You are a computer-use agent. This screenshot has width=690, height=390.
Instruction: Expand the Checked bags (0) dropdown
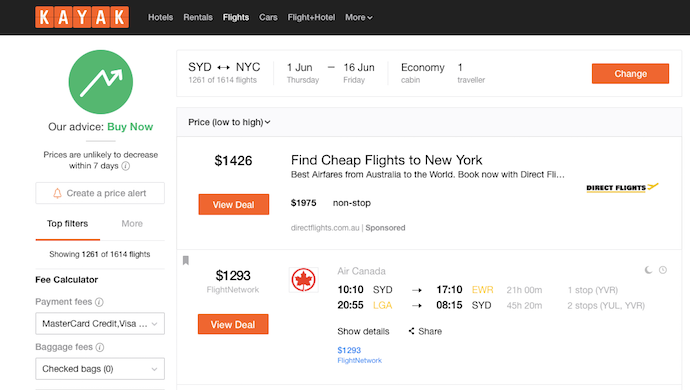100,369
